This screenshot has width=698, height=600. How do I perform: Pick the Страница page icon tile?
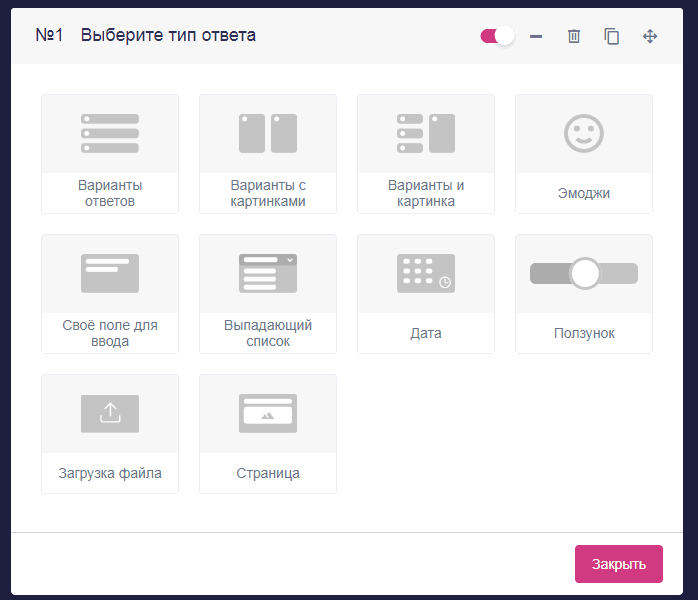coord(268,413)
